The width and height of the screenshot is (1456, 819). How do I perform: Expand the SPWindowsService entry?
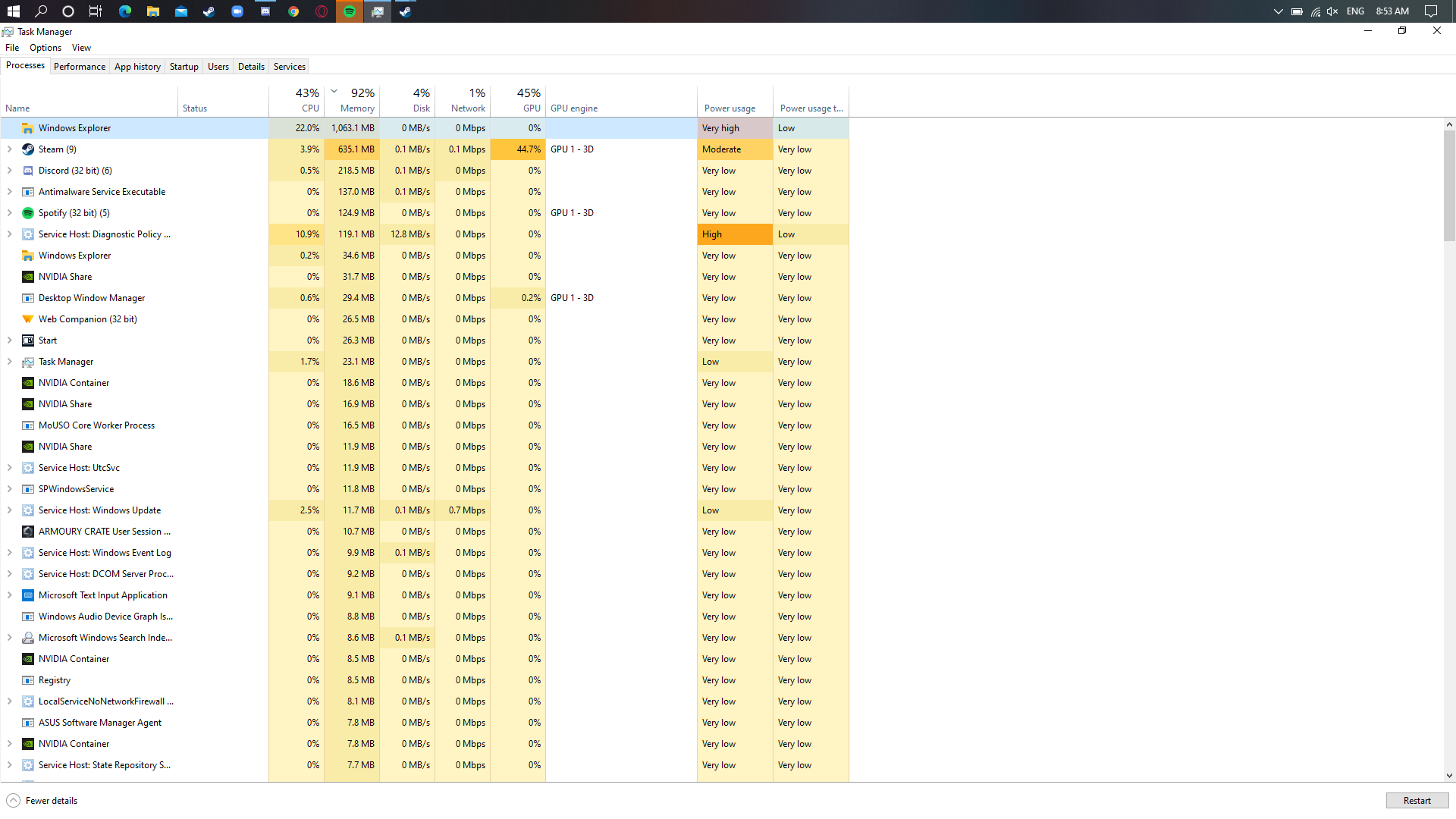click(x=9, y=489)
